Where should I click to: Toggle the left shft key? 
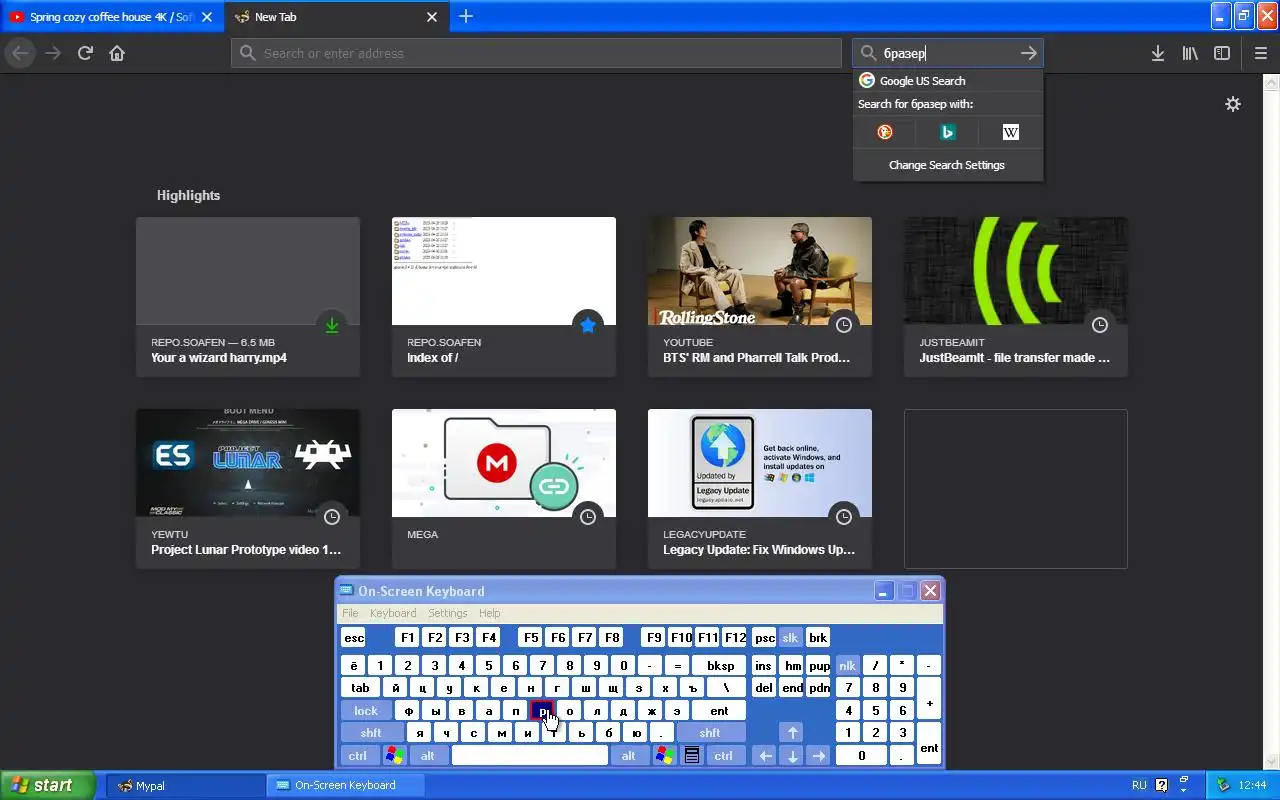tap(371, 733)
